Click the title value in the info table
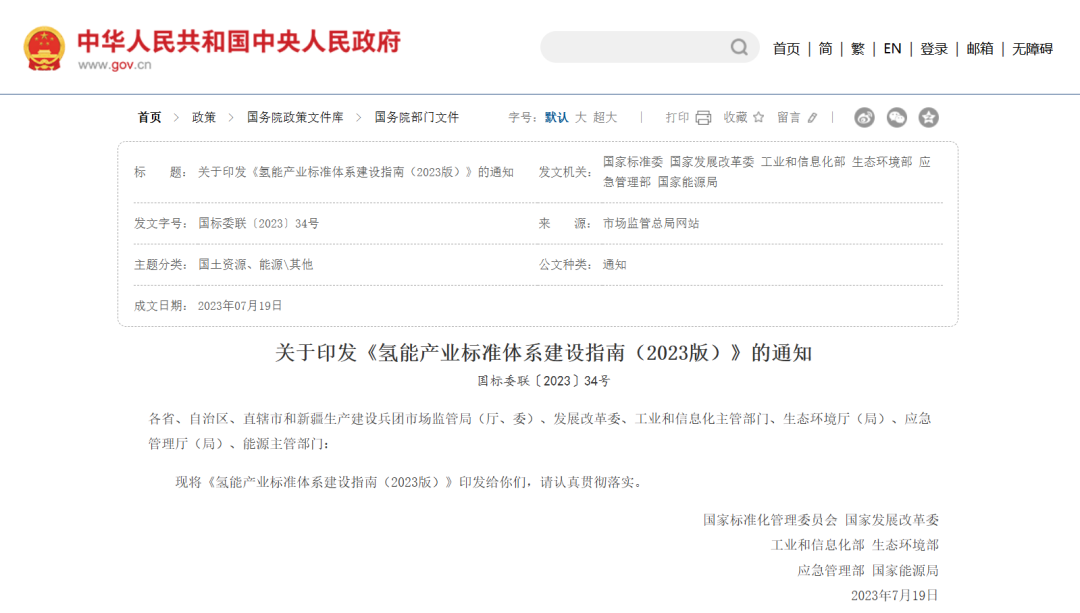 pyautogui.click(x=356, y=172)
